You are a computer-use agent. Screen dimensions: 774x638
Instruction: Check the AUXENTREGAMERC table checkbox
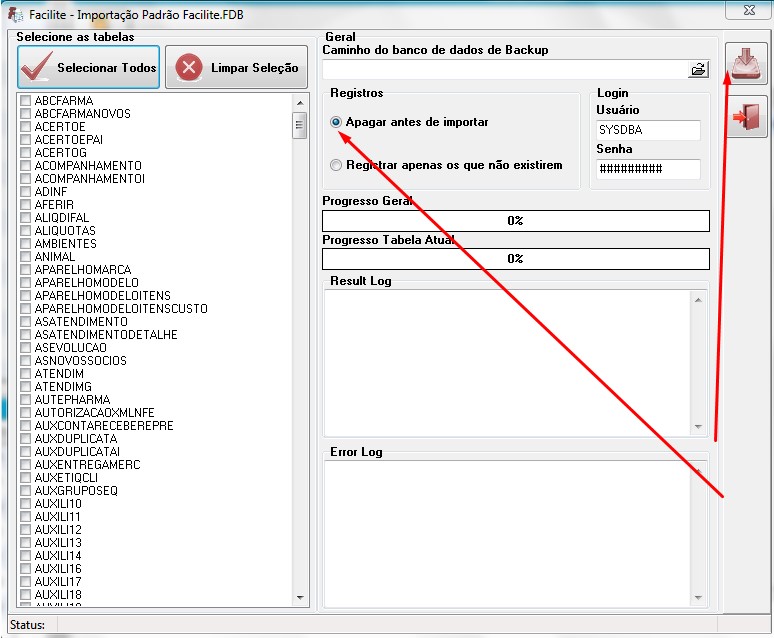pyautogui.click(x=25, y=465)
